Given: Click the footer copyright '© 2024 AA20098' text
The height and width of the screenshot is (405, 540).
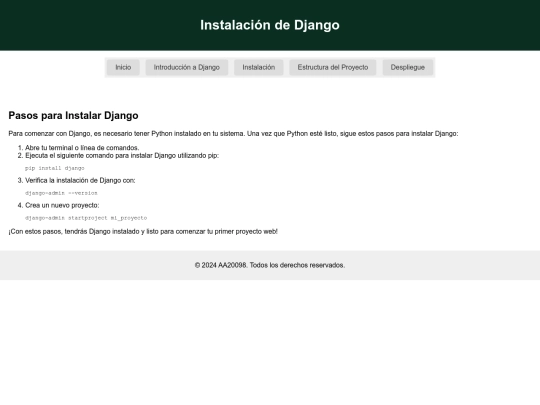Looking at the screenshot, I should [x=270, y=265].
